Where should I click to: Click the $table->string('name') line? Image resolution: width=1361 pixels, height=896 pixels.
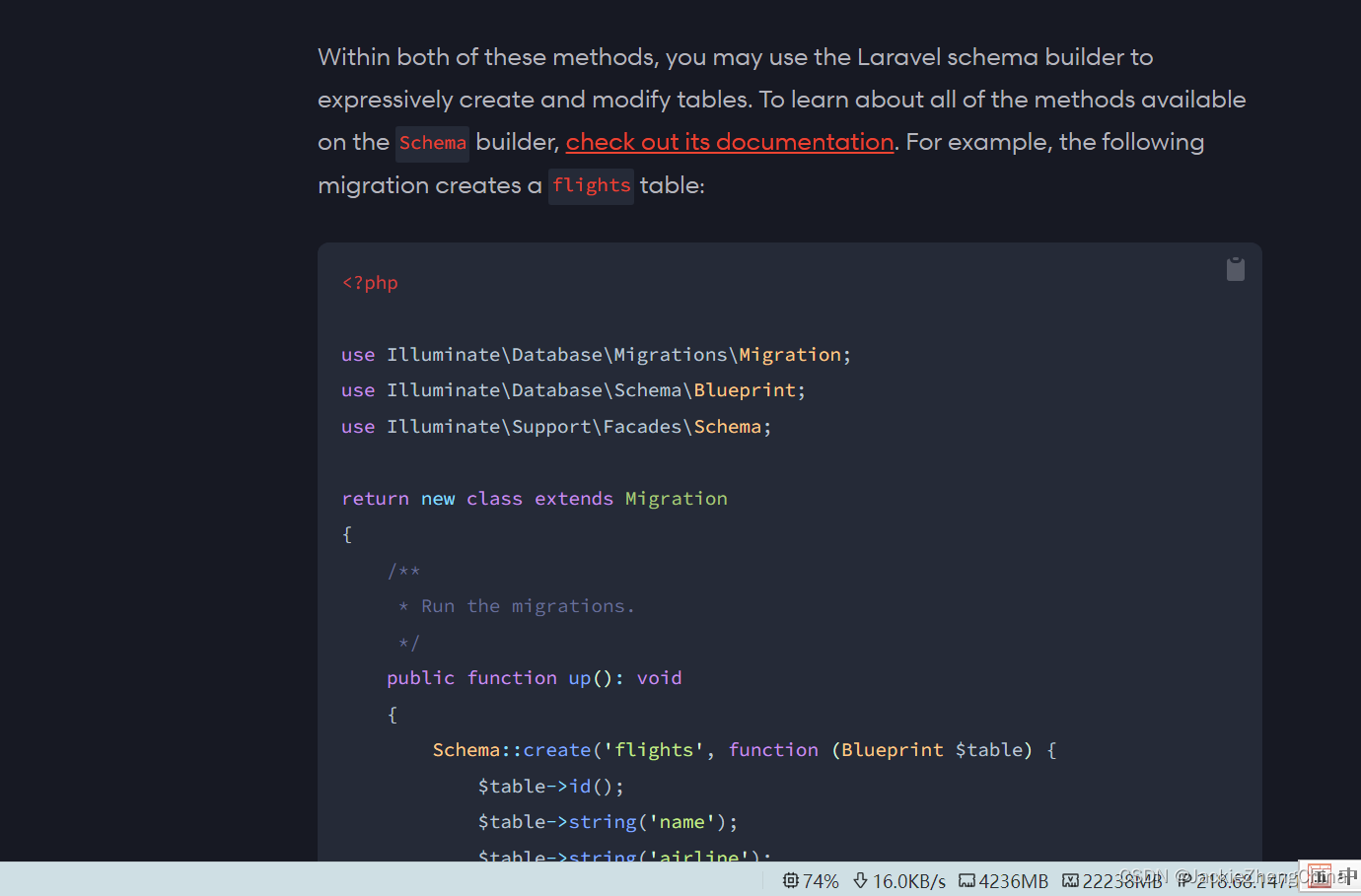(608, 822)
